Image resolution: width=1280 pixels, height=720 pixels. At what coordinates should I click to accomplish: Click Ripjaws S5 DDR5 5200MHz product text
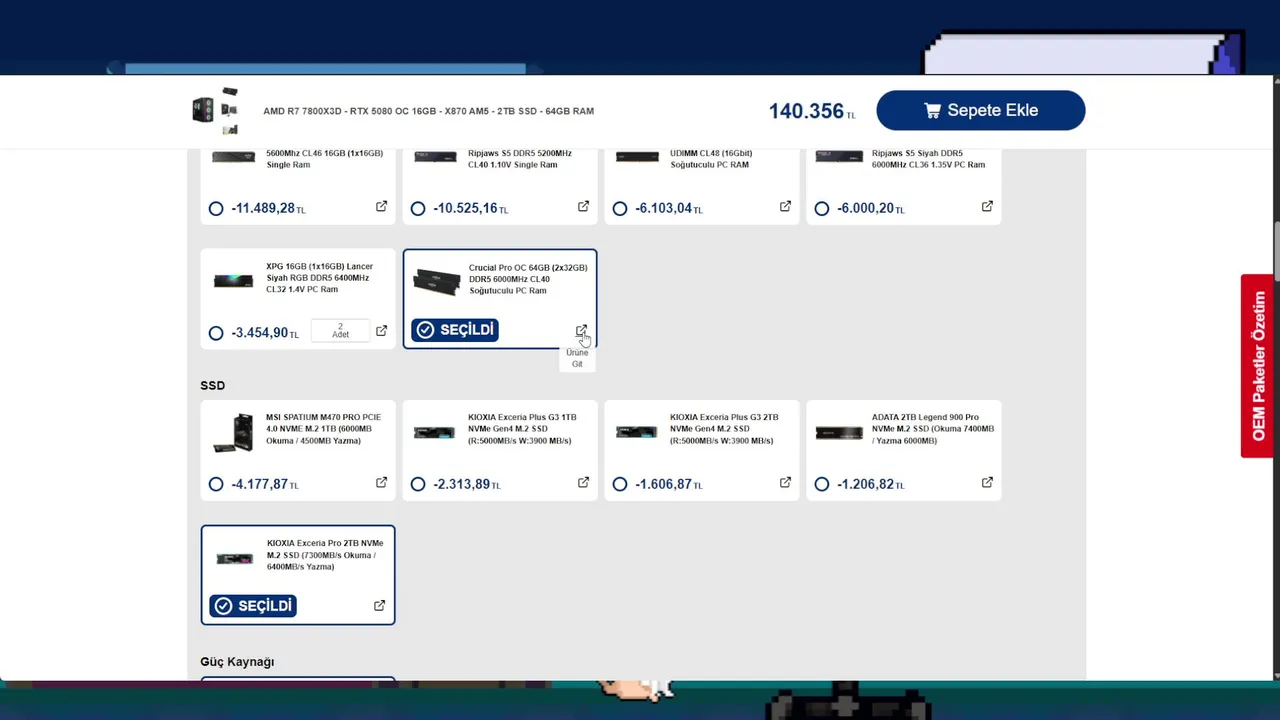[x=520, y=159]
